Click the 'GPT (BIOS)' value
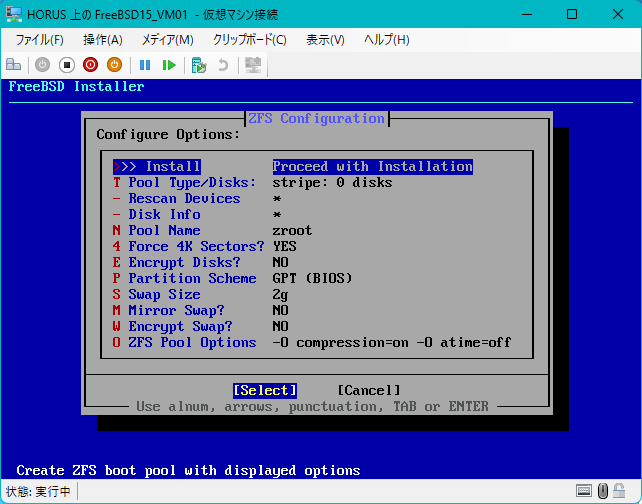642x504 pixels. point(312,278)
